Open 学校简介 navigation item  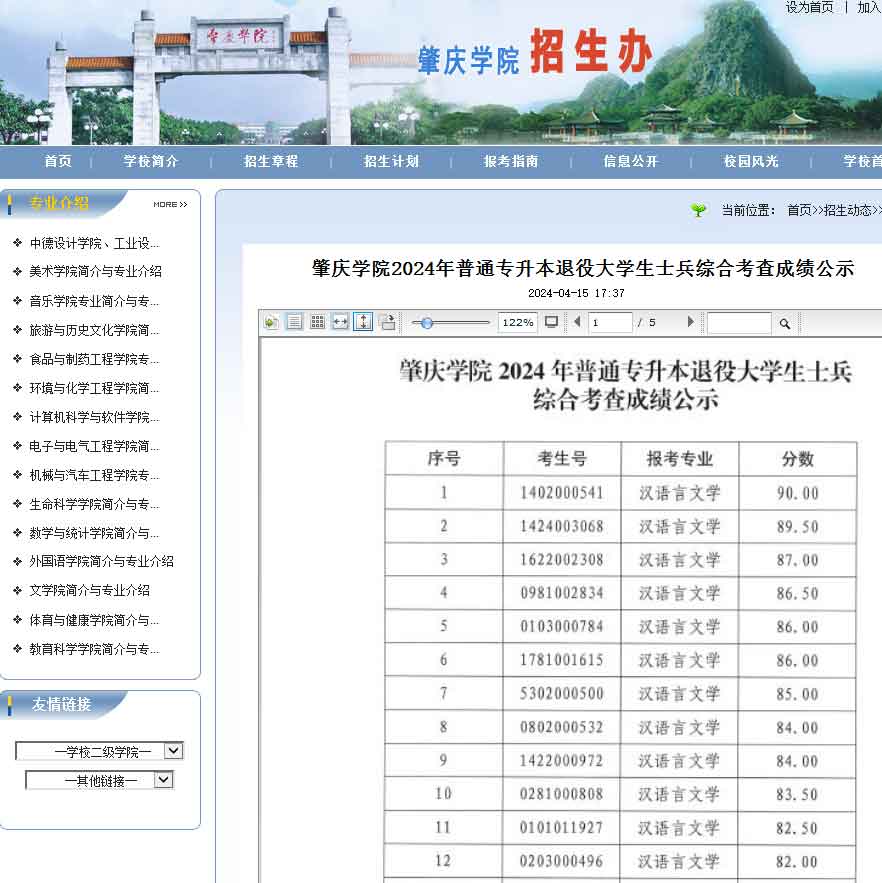[151, 162]
